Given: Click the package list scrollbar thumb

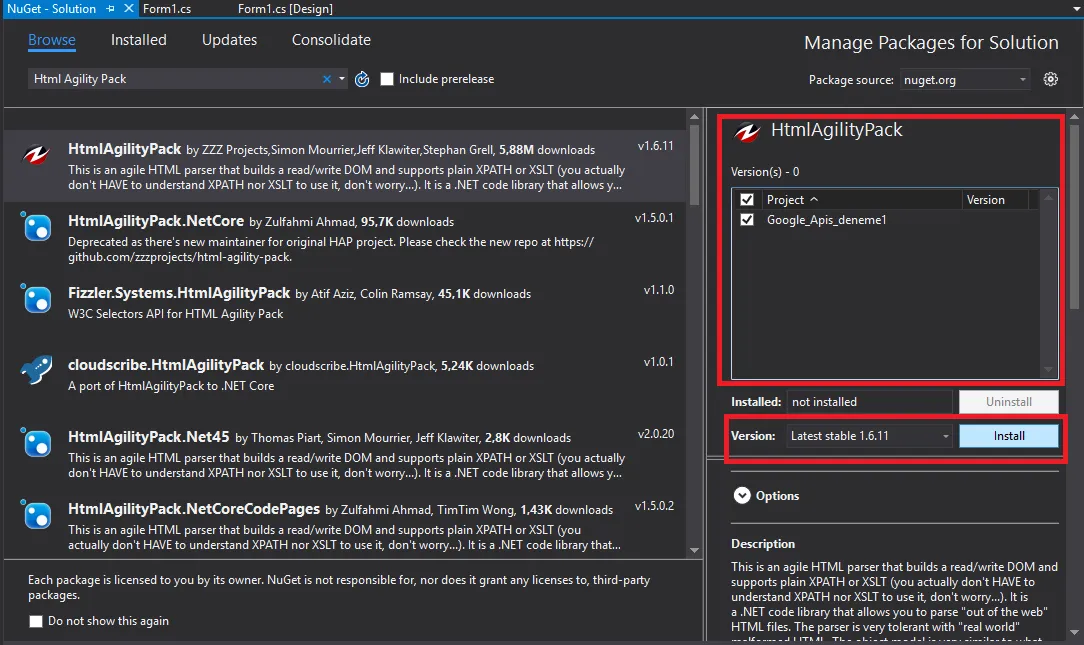Looking at the screenshot, I should (694, 165).
